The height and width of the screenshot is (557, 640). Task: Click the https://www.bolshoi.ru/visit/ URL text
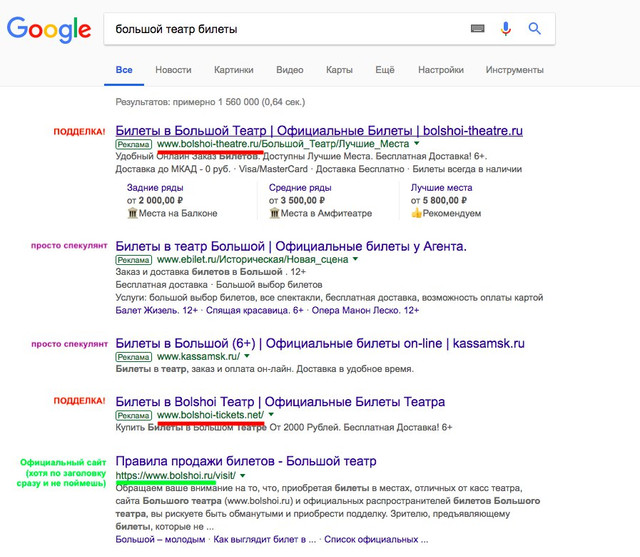point(176,475)
